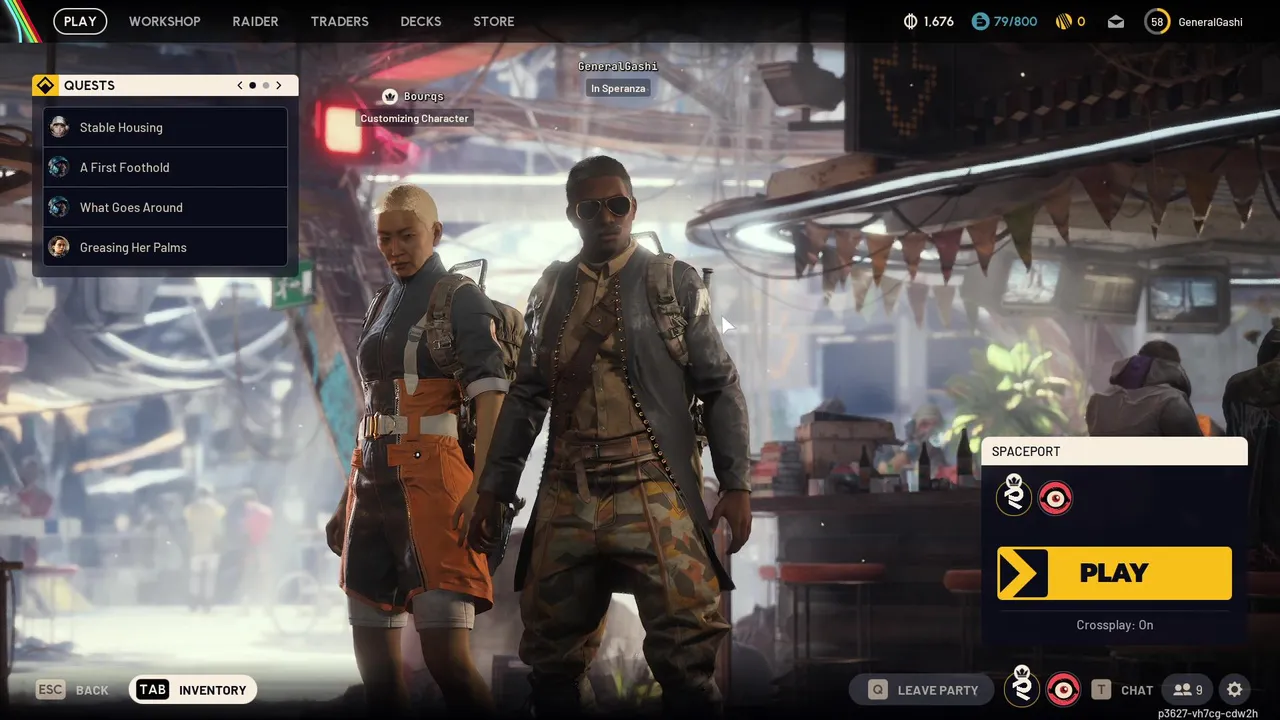This screenshot has height=720, width=1280.
Task: Click the Q key icon on Leave Party
Action: [x=878, y=689]
